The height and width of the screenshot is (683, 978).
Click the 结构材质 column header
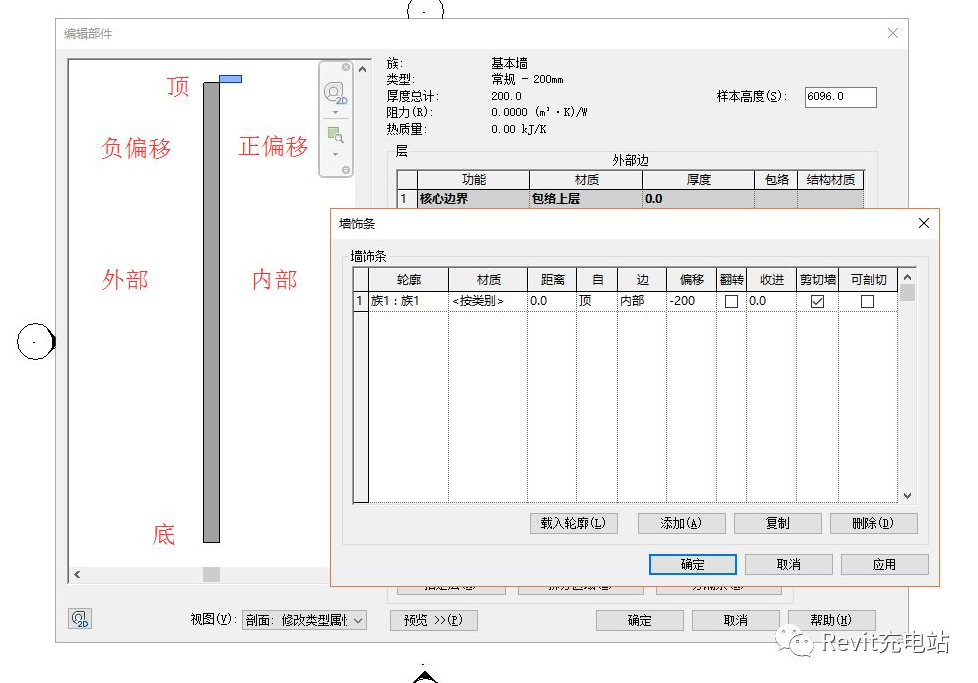tap(830, 180)
